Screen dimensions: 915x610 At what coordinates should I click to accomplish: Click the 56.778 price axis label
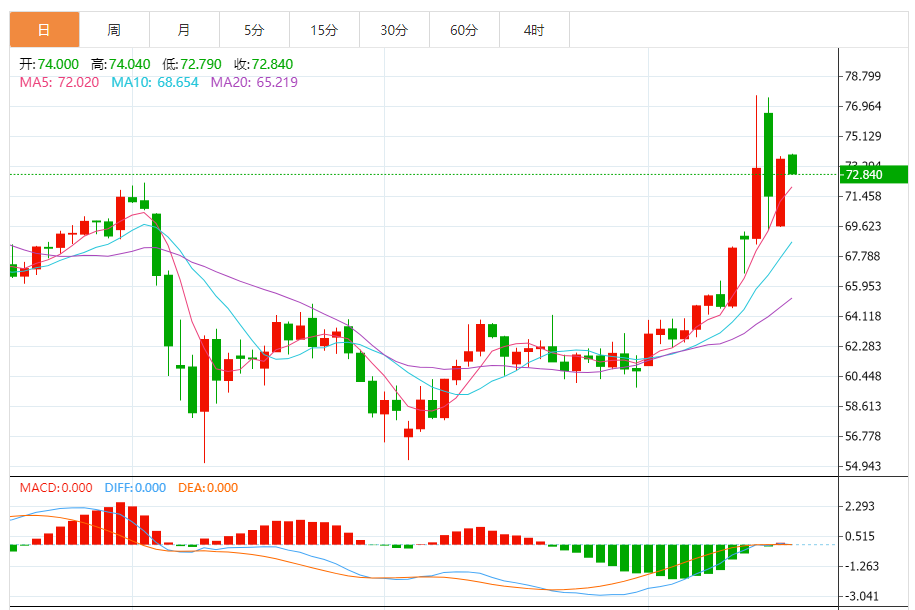point(863,437)
